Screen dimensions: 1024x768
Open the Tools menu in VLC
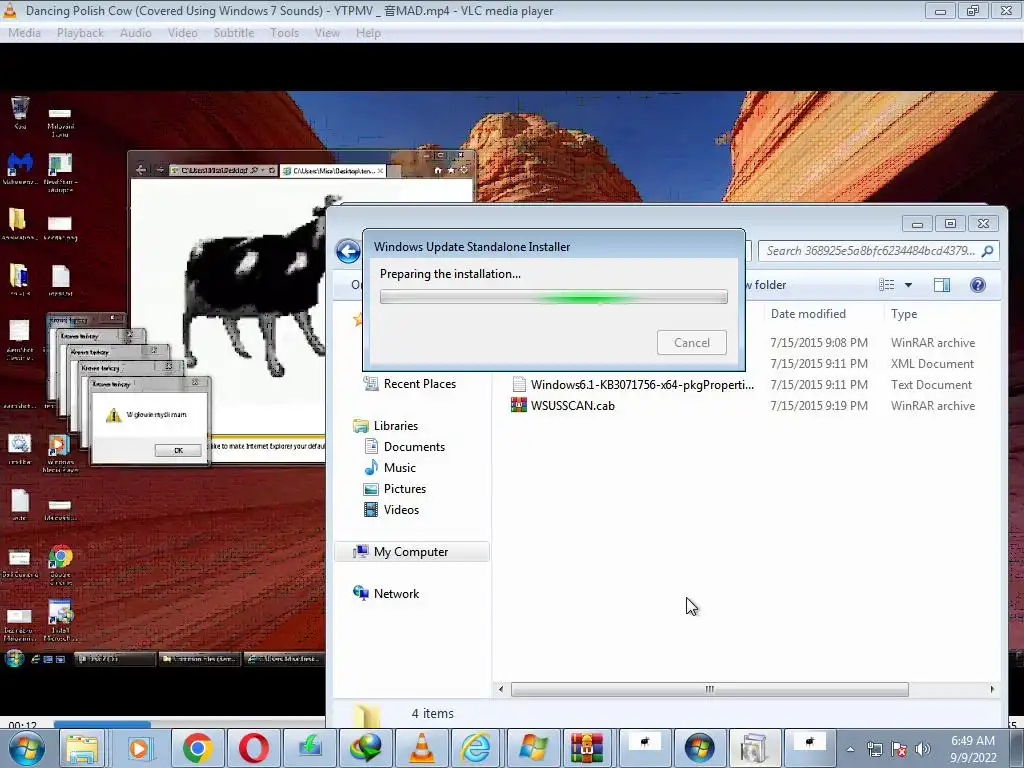point(284,33)
